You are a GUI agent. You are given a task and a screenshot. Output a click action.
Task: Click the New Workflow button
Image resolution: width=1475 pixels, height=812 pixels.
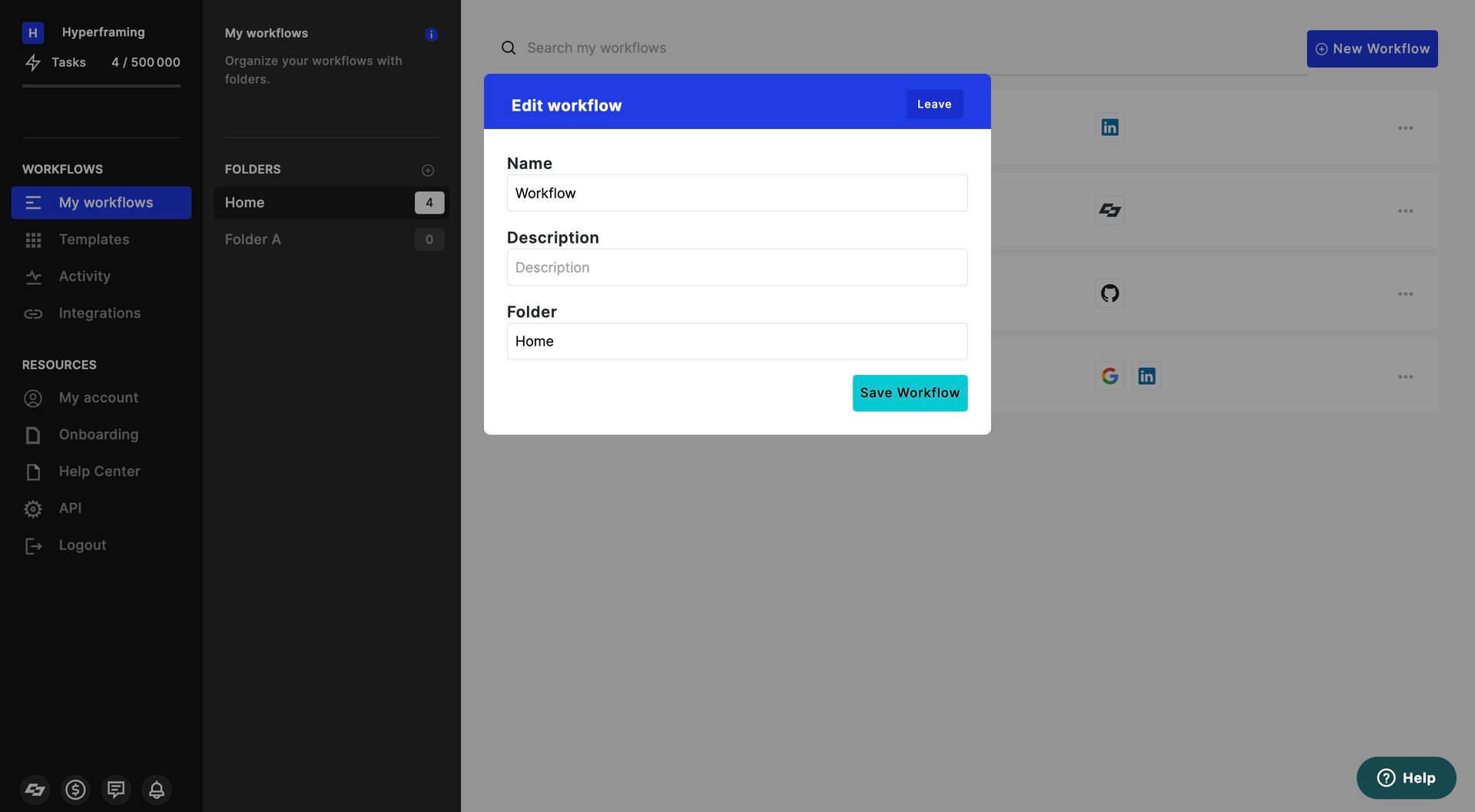click(x=1372, y=48)
